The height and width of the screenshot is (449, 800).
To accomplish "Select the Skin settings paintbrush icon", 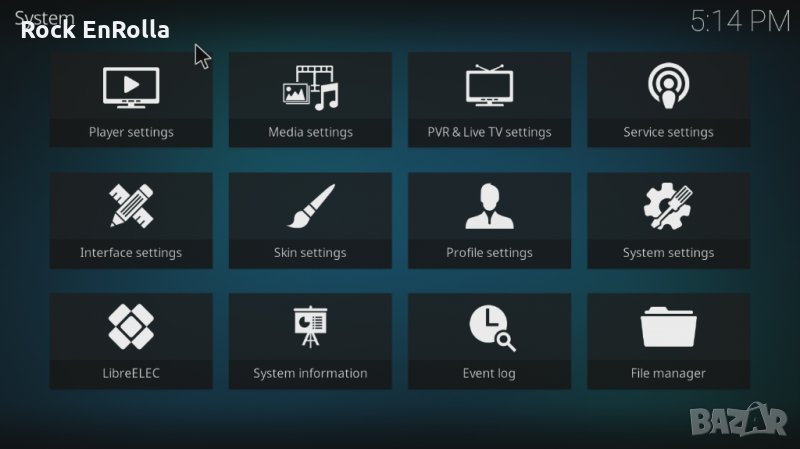I will [310, 207].
